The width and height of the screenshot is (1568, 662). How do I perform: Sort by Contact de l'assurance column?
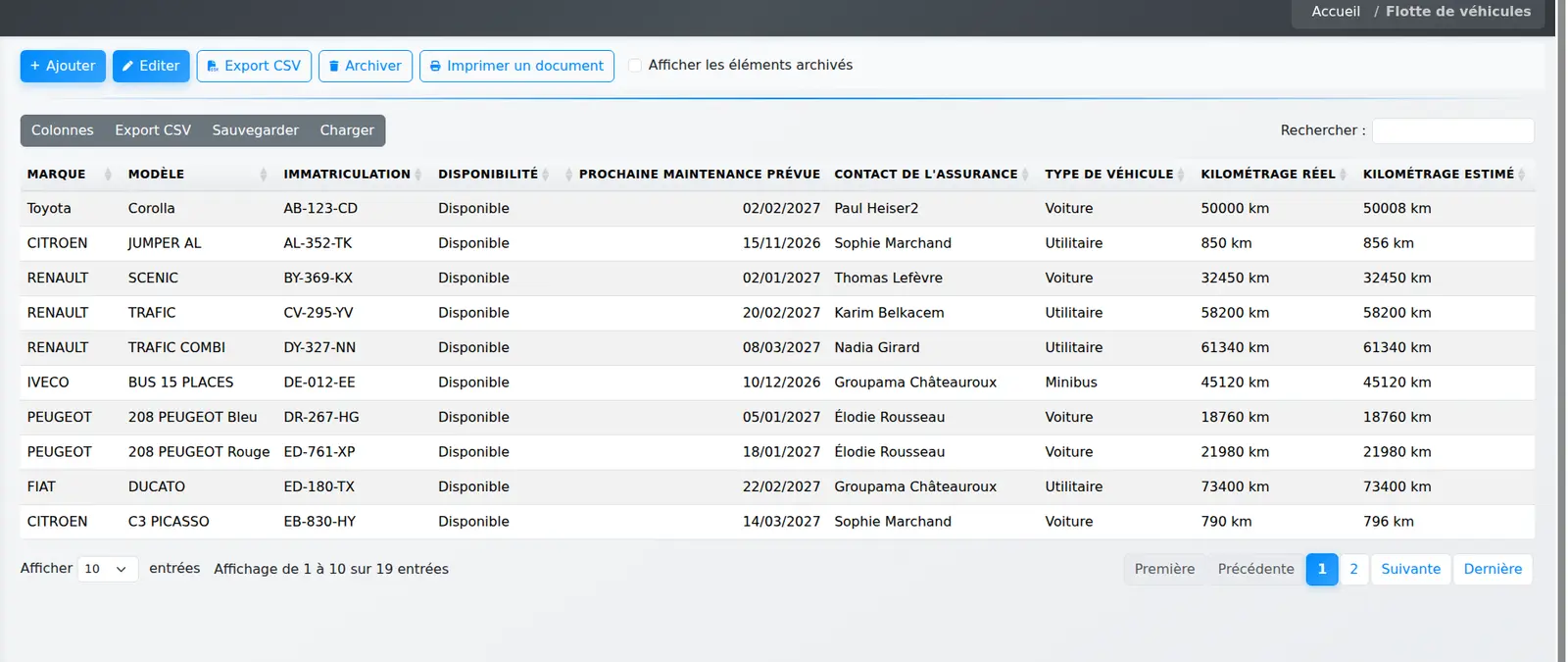pos(933,174)
